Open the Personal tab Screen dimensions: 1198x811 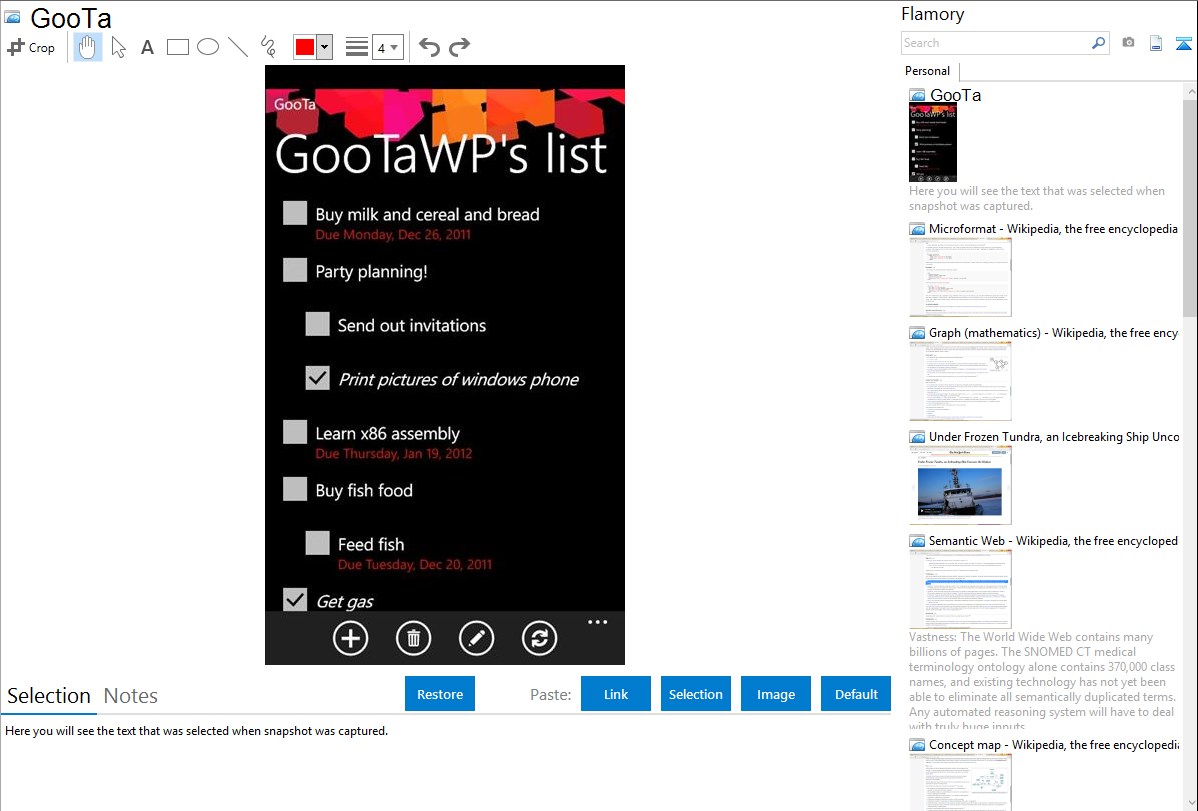pos(927,71)
